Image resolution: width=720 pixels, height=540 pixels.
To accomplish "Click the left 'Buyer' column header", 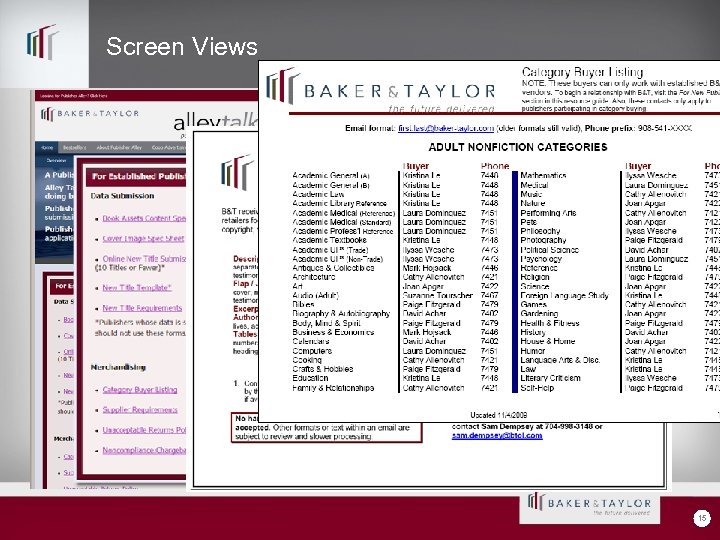I will 416,166.
